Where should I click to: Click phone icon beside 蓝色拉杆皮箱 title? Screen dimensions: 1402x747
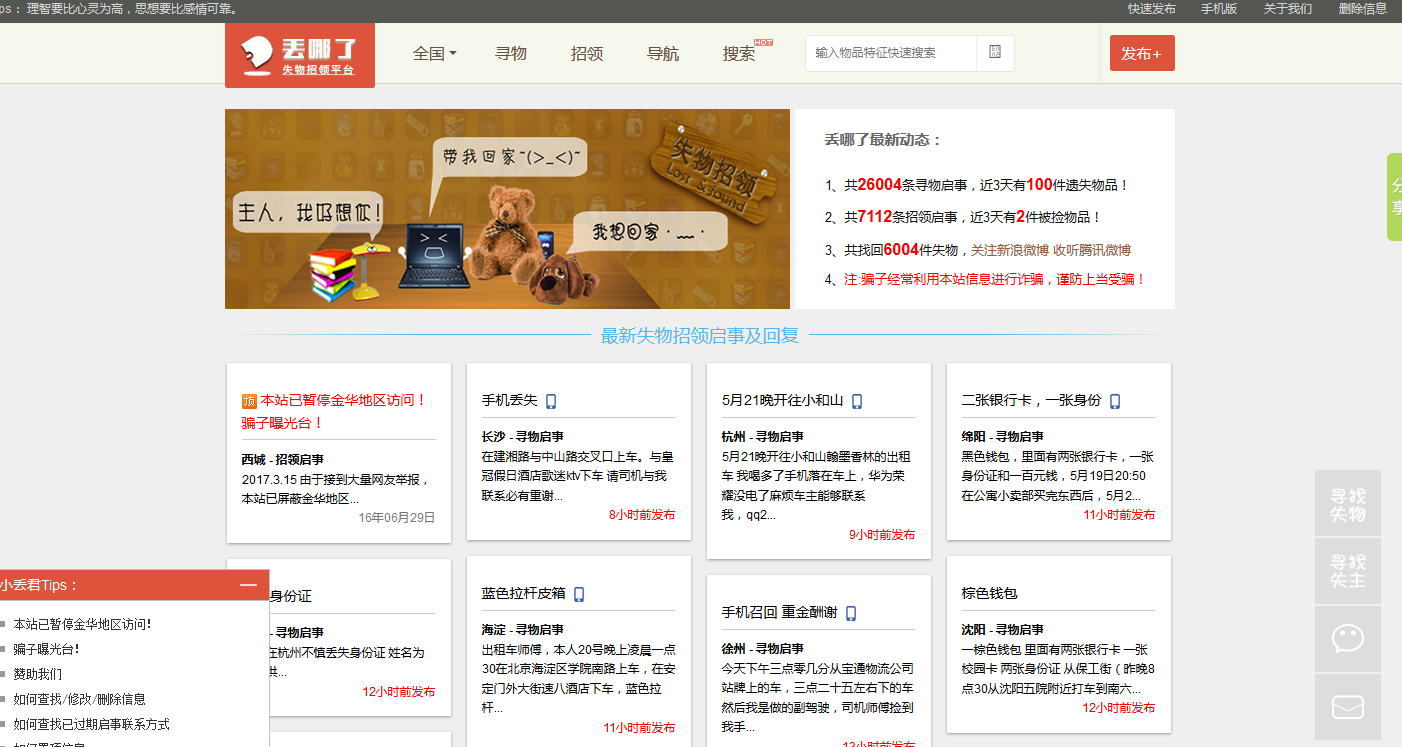[579, 594]
